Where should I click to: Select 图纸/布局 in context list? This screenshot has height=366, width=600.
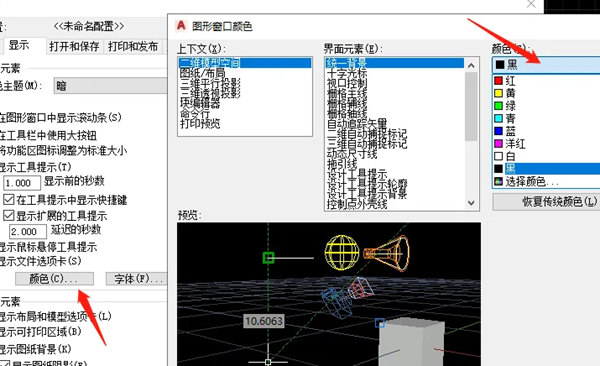tap(245, 73)
